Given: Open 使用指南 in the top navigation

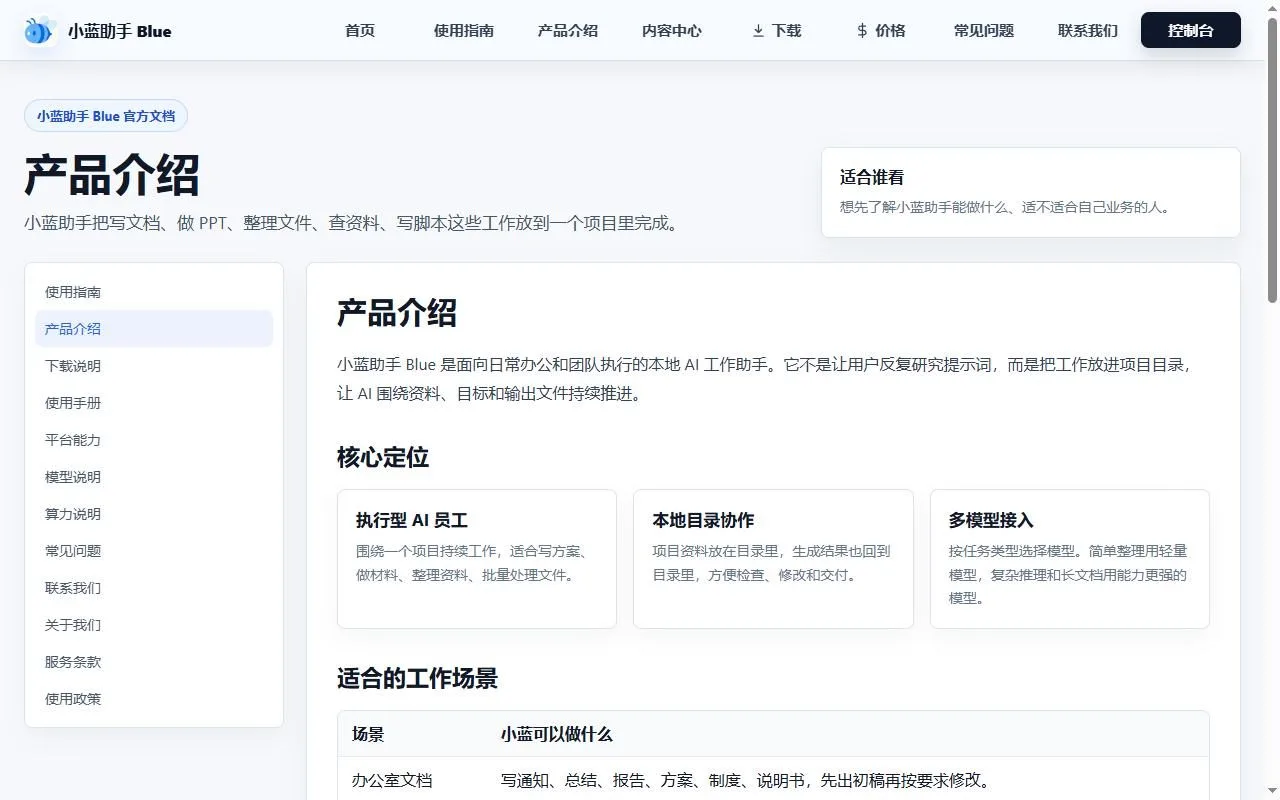Looking at the screenshot, I should [464, 31].
